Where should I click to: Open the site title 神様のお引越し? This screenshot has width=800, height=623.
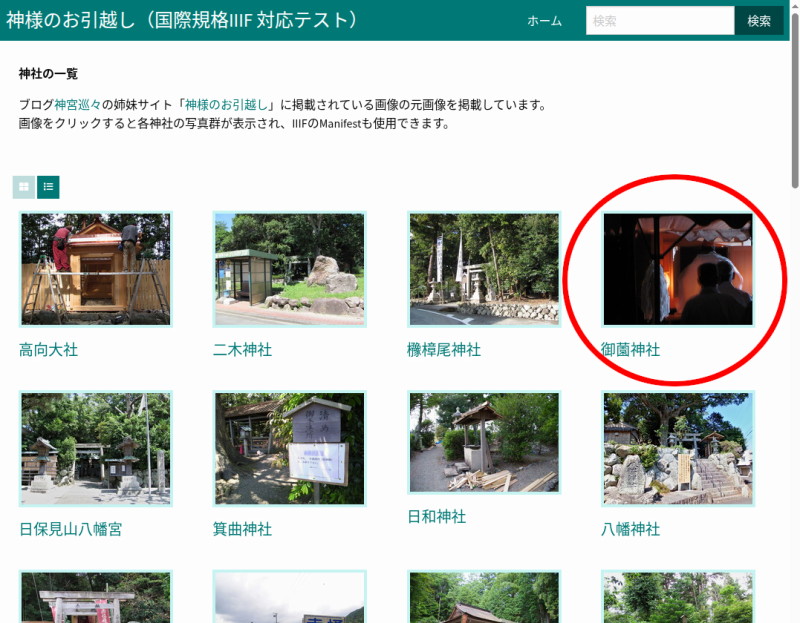182,20
